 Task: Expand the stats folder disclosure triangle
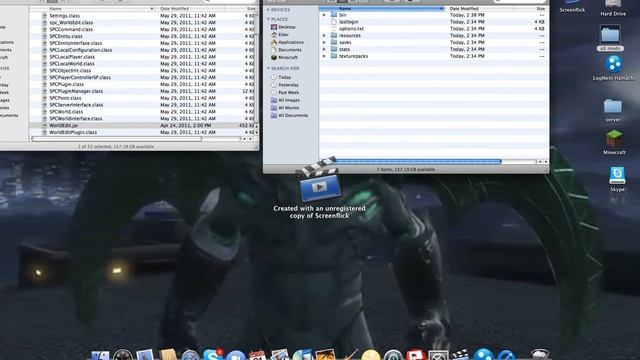(324, 49)
